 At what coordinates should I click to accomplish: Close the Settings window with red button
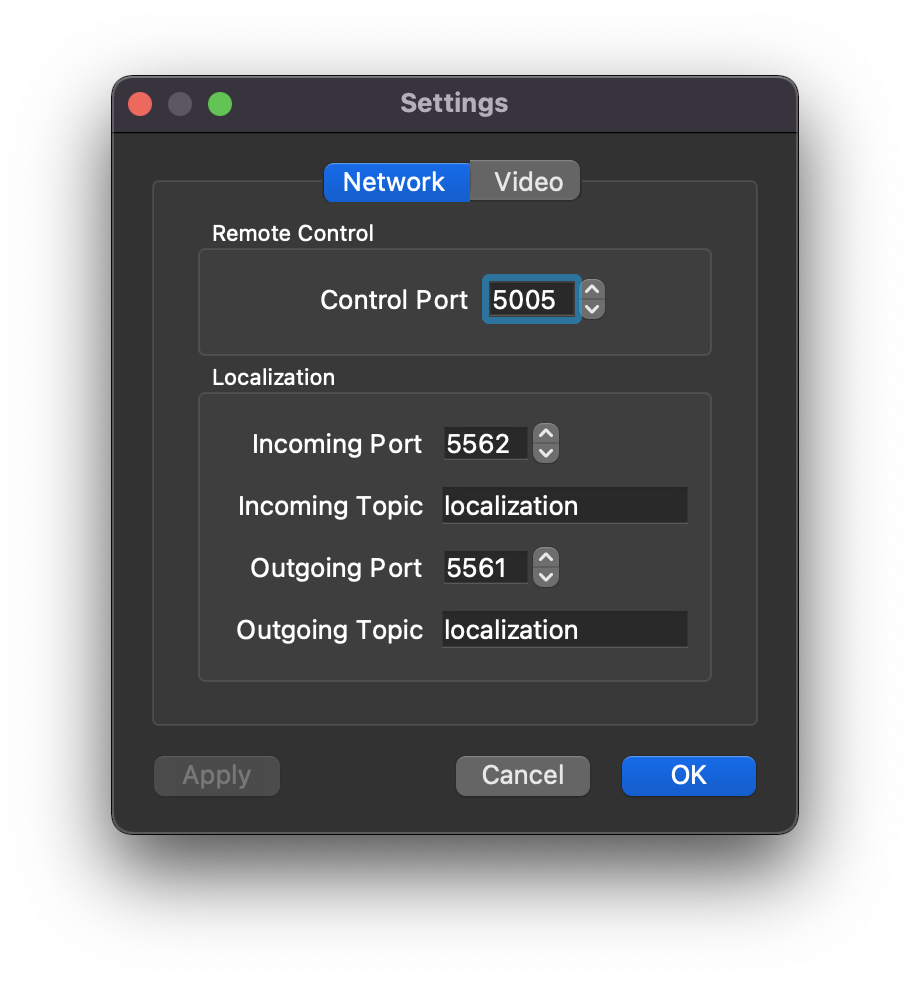[x=140, y=104]
